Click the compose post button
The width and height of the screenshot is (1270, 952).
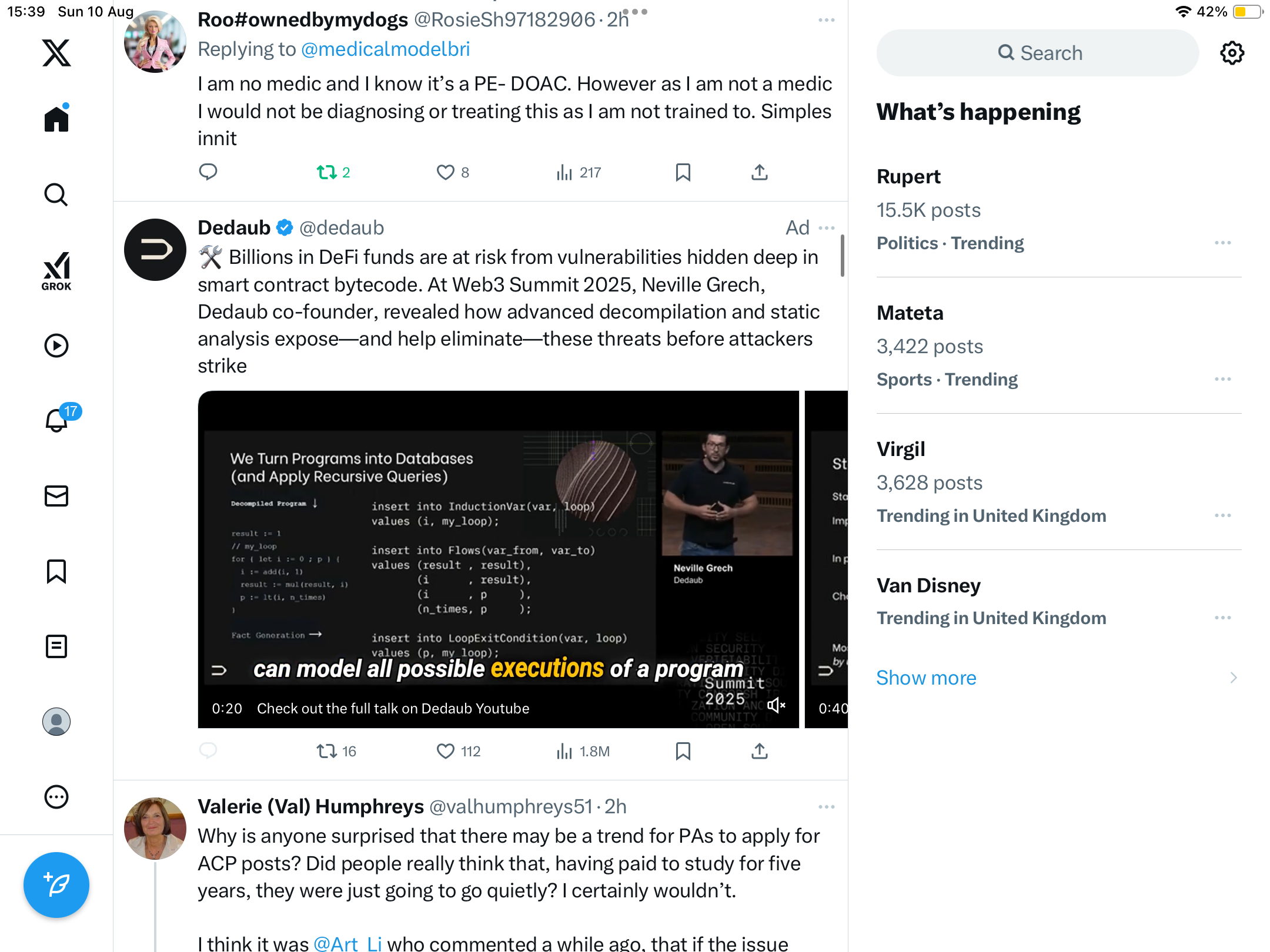point(56,884)
